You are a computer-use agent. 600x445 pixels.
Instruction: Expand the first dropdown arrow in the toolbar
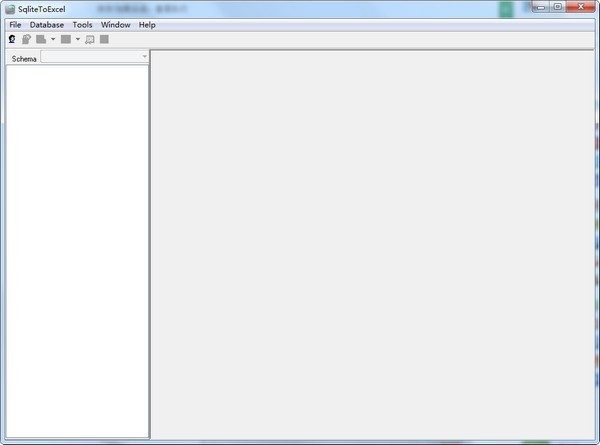[x=53, y=39]
